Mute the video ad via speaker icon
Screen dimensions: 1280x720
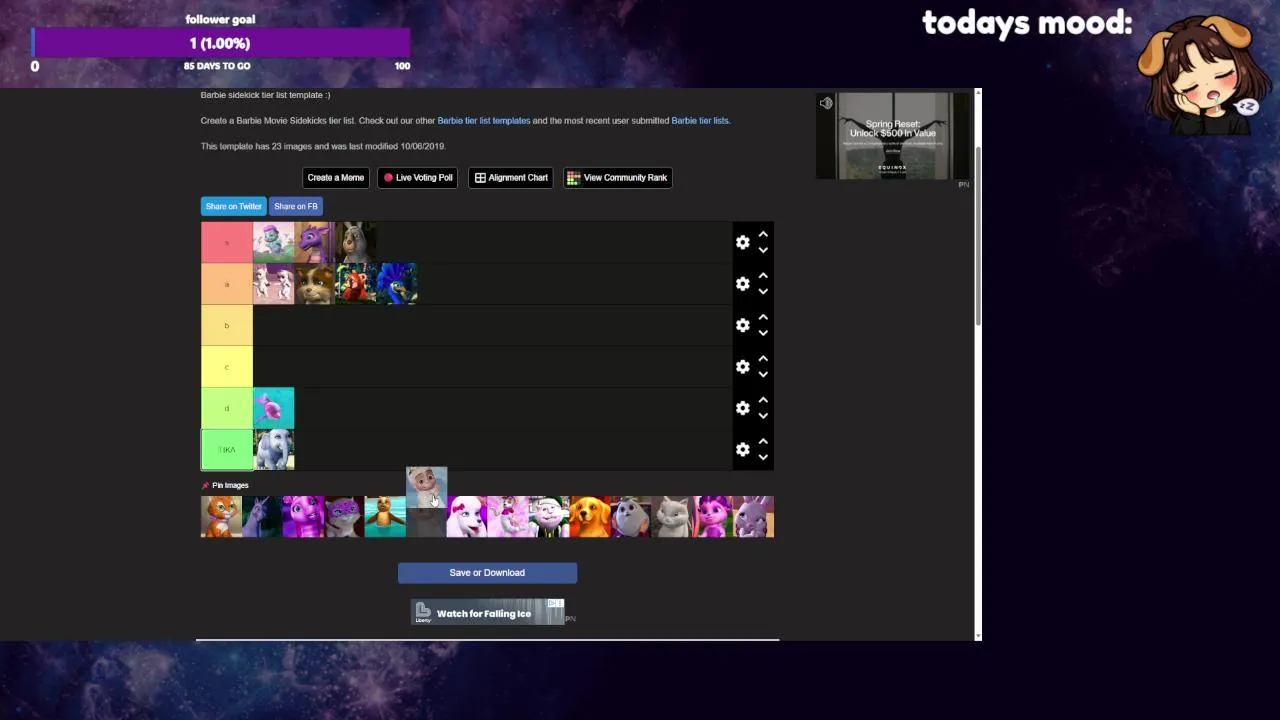coord(826,103)
